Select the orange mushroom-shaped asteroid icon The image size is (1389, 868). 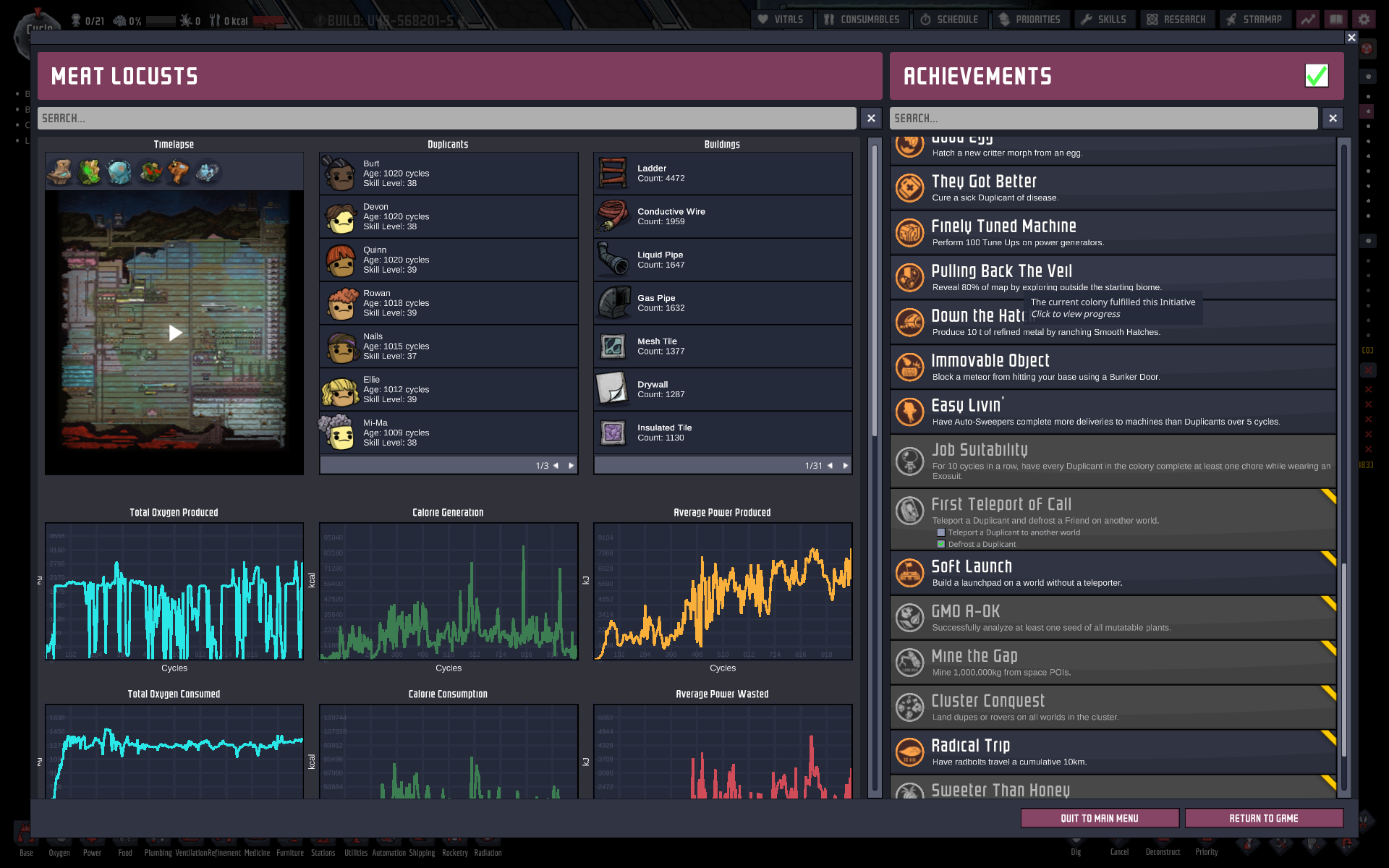178,172
